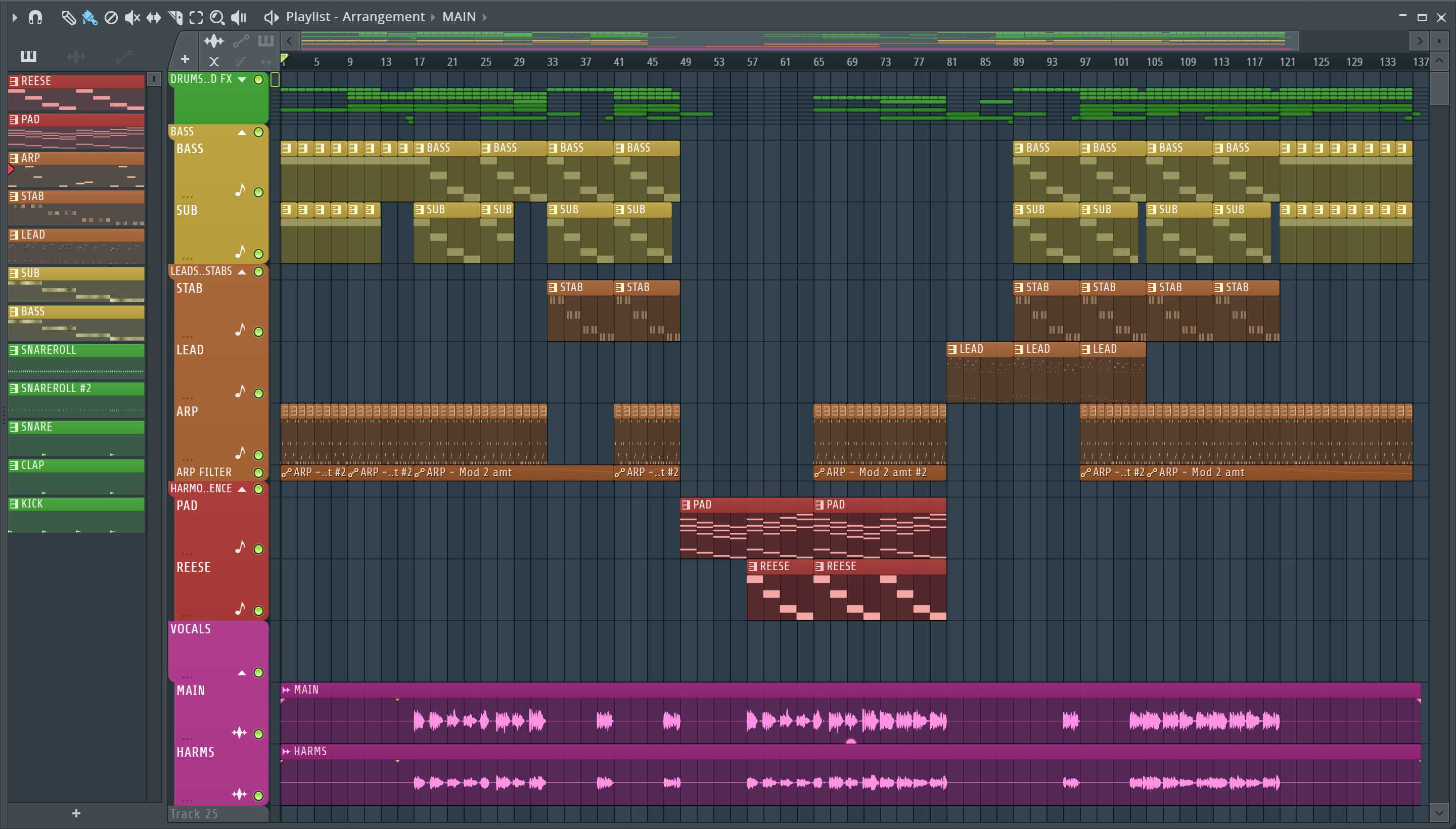Collapse the VOCALS track group
This screenshot has height=829, width=1456.
click(242, 673)
